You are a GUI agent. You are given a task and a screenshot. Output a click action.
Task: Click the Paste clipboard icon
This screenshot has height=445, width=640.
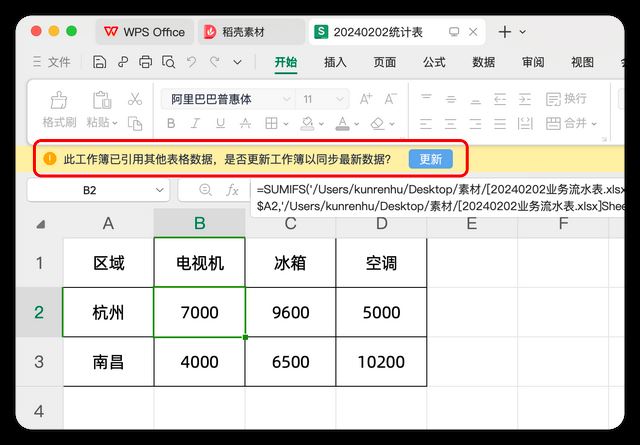(x=102, y=100)
